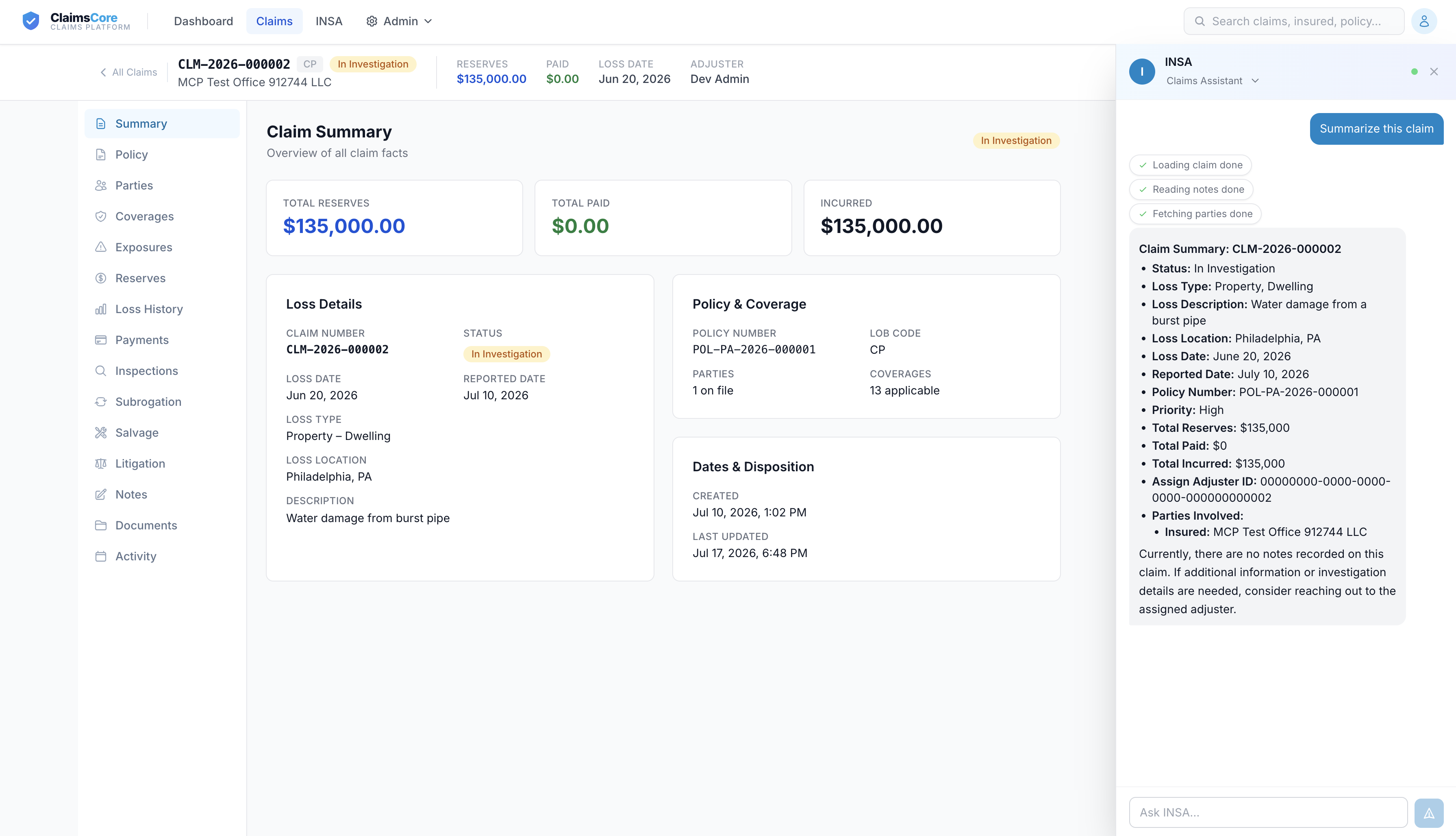Click the Exposures warning triangle icon
The height and width of the screenshot is (836, 1456).
point(101,248)
